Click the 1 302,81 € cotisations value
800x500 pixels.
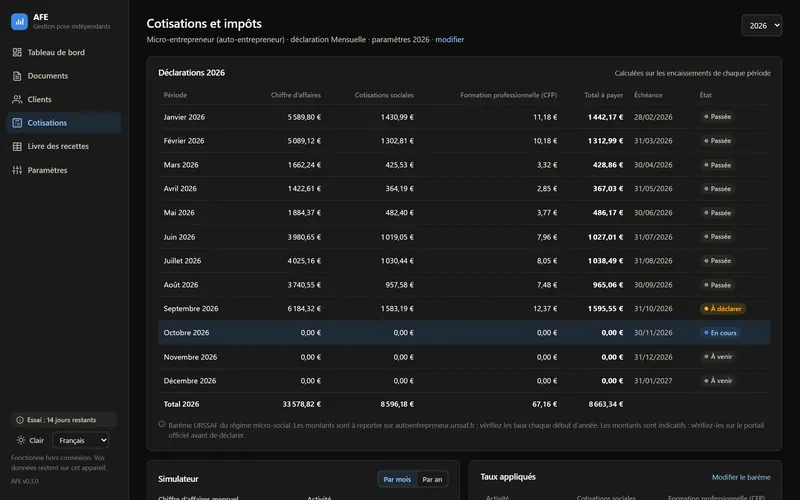(397, 141)
